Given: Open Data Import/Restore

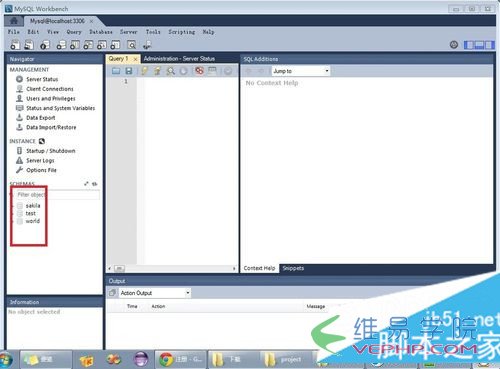Looking at the screenshot, I should coord(51,127).
